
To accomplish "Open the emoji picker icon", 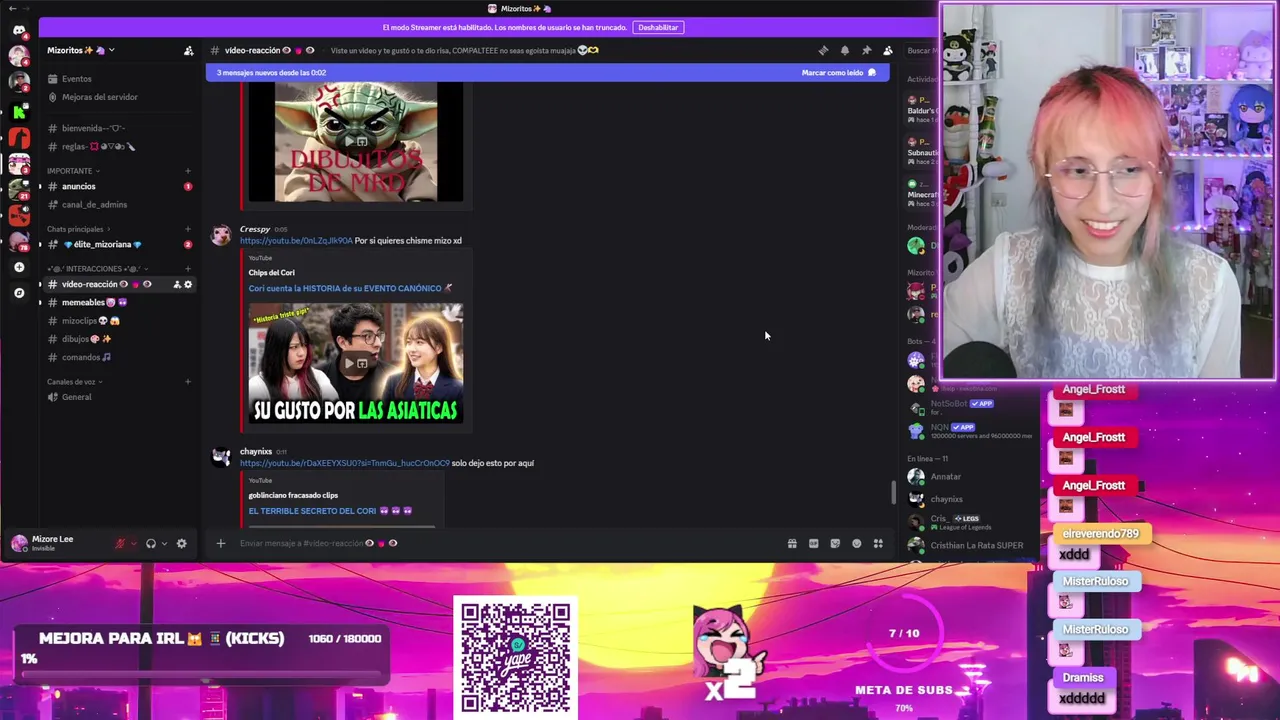I will [x=856, y=543].
